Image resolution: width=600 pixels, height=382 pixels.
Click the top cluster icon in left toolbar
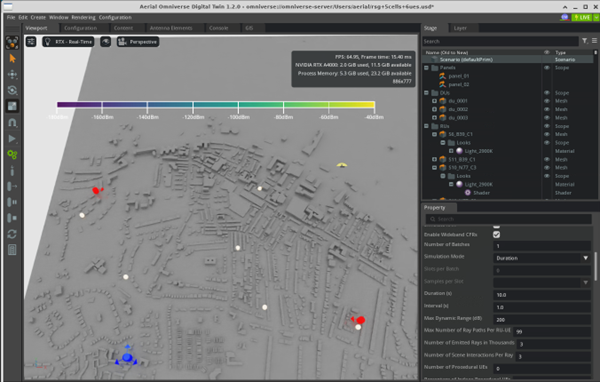[x=12, y=42]
